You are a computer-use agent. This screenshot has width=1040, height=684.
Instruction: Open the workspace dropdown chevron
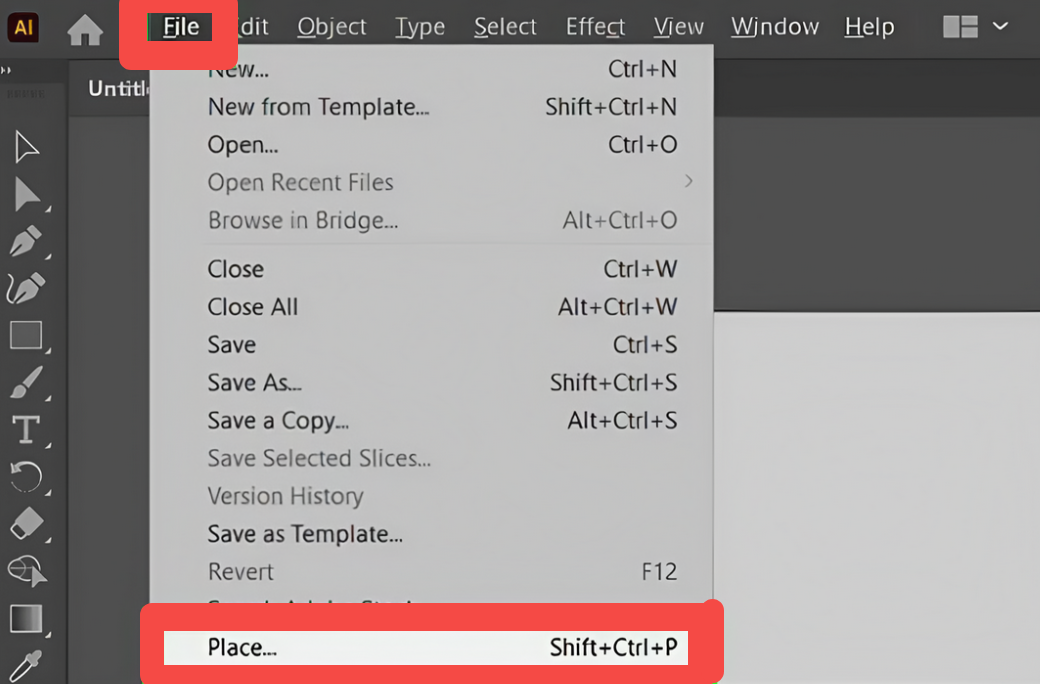pos(1000,27)
